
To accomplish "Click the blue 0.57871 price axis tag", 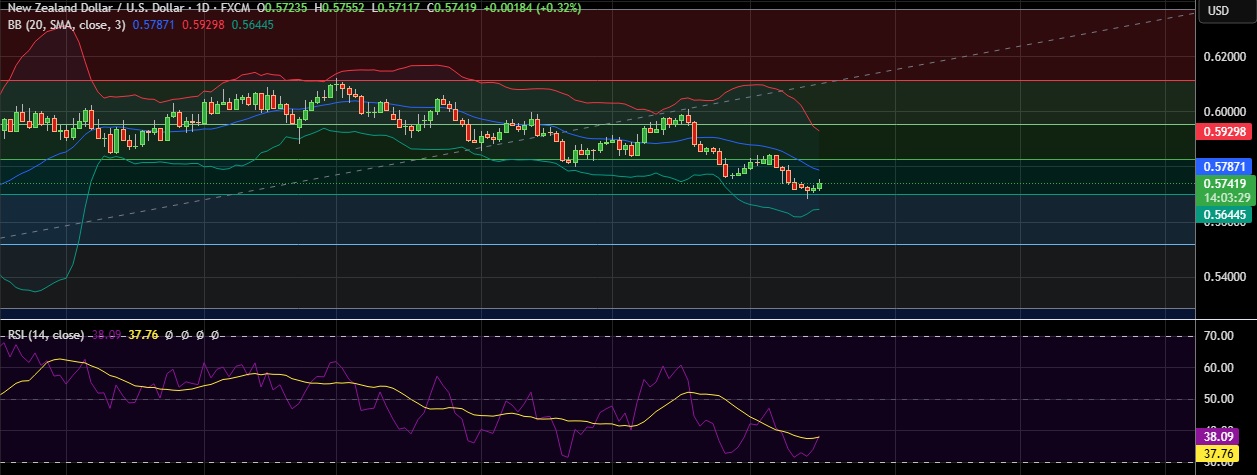I will click(x=1225, y=165).
